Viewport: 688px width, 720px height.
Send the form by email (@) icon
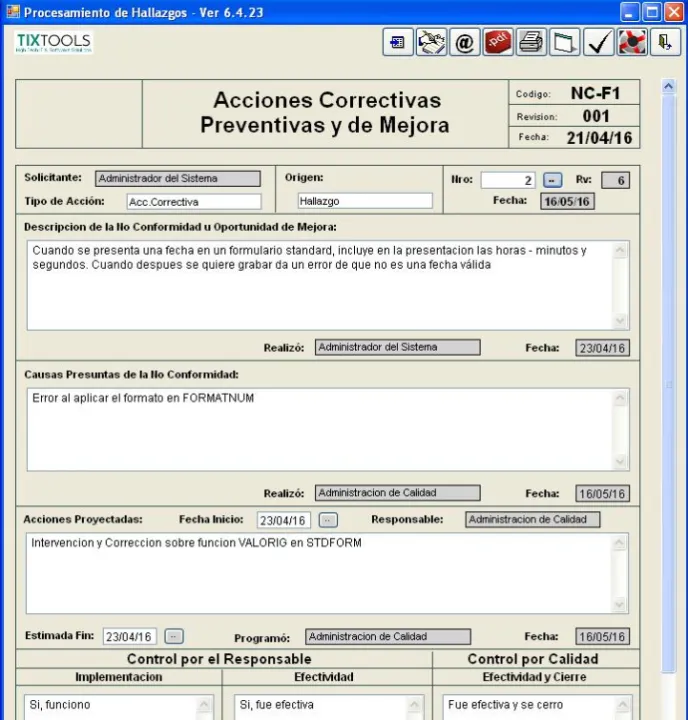point(464,42)
